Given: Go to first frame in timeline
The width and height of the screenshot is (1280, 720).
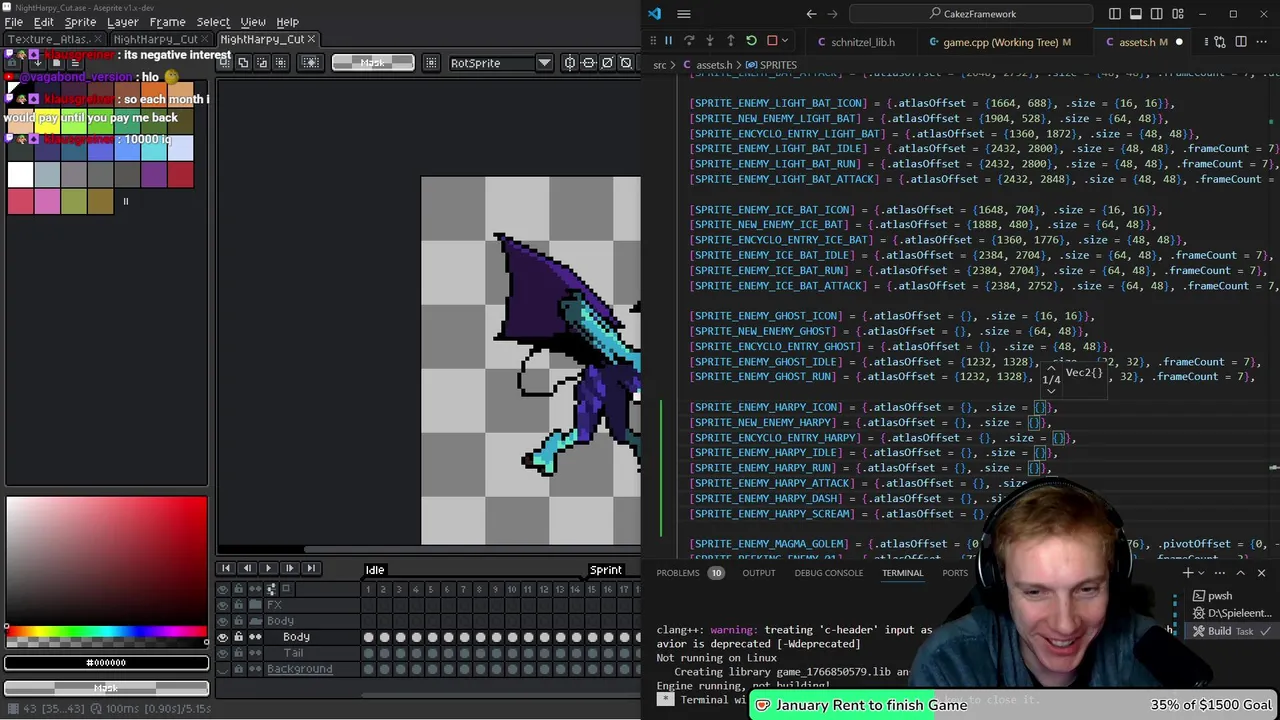Looking at the screenshot, I should point(226,568).
